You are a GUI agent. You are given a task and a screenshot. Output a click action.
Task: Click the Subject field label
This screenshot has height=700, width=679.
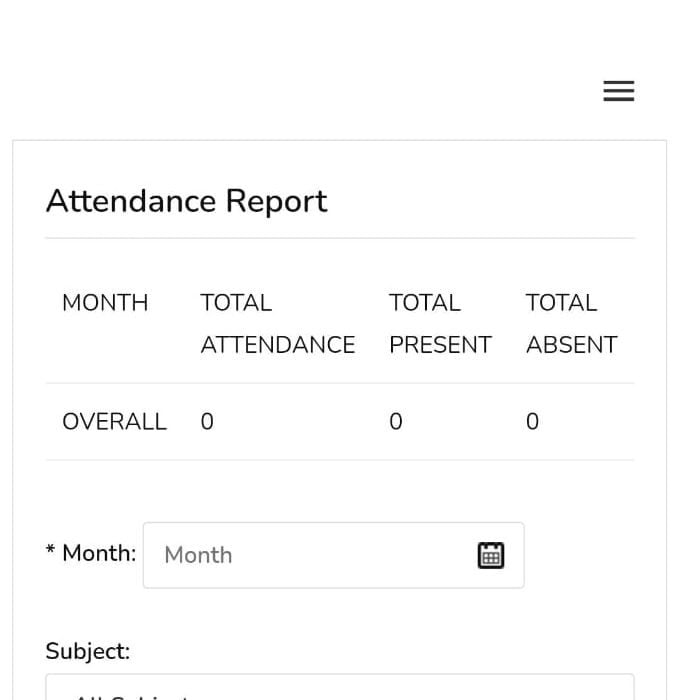[88, 651]
